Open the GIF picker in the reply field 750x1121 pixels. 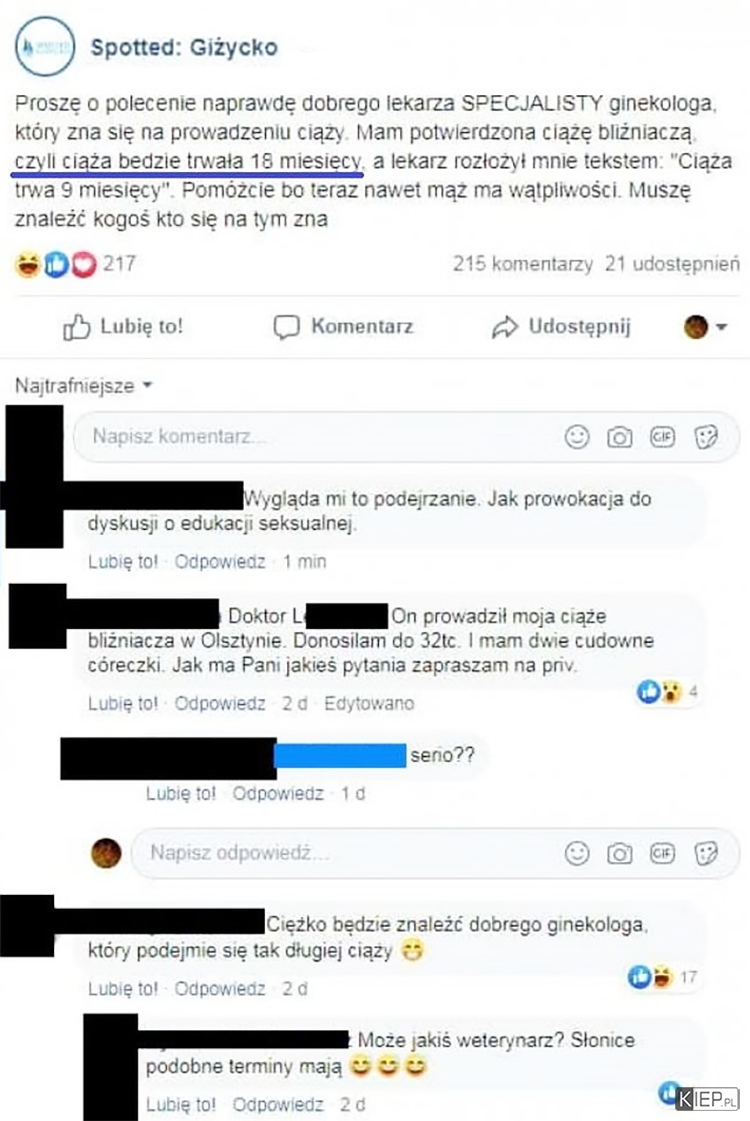pyautogui.click(x=662, y=853)
